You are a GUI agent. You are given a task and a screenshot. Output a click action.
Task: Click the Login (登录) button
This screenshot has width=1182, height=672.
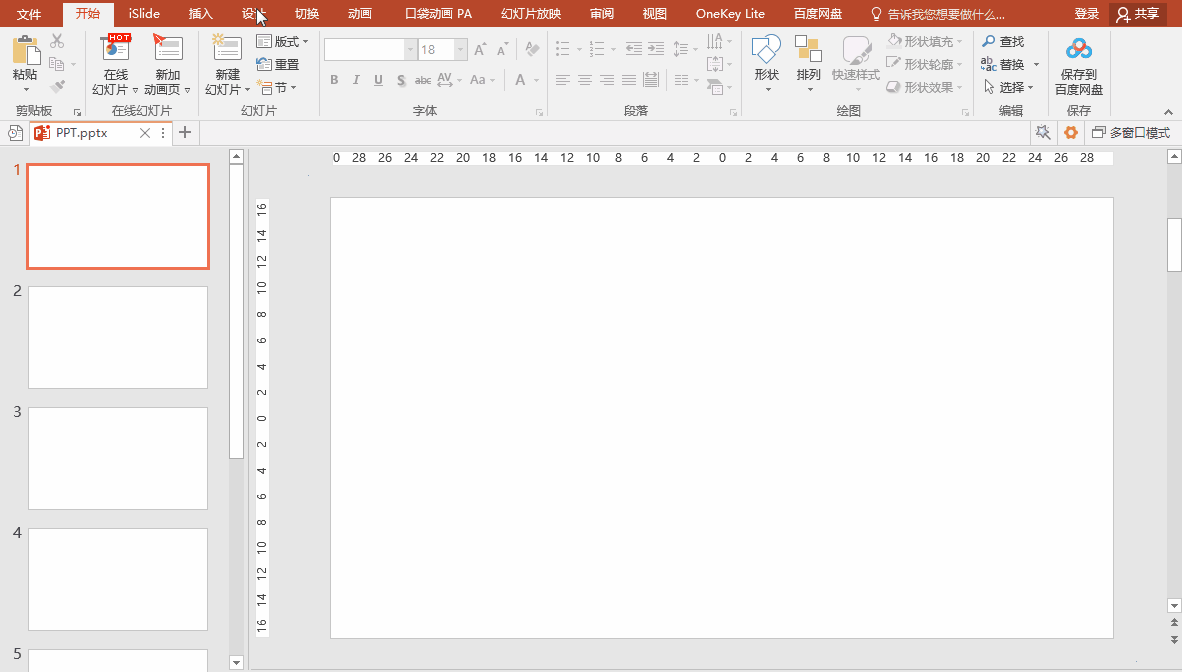[x=1087, y=14]
